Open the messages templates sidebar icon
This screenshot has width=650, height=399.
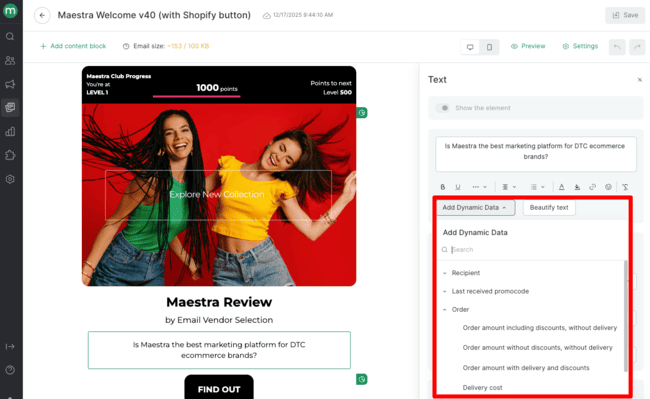click(10, 108)
